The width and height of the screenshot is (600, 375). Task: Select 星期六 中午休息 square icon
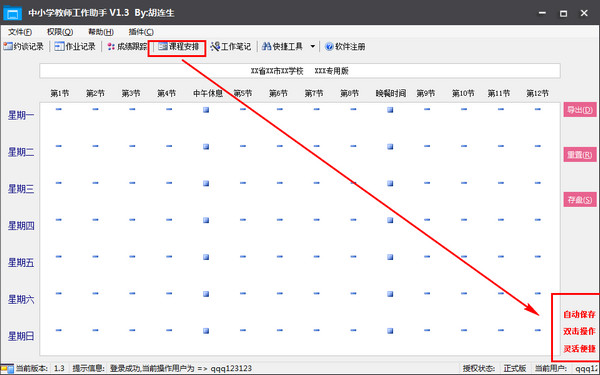pyautogui.click(x=206, y=294)
